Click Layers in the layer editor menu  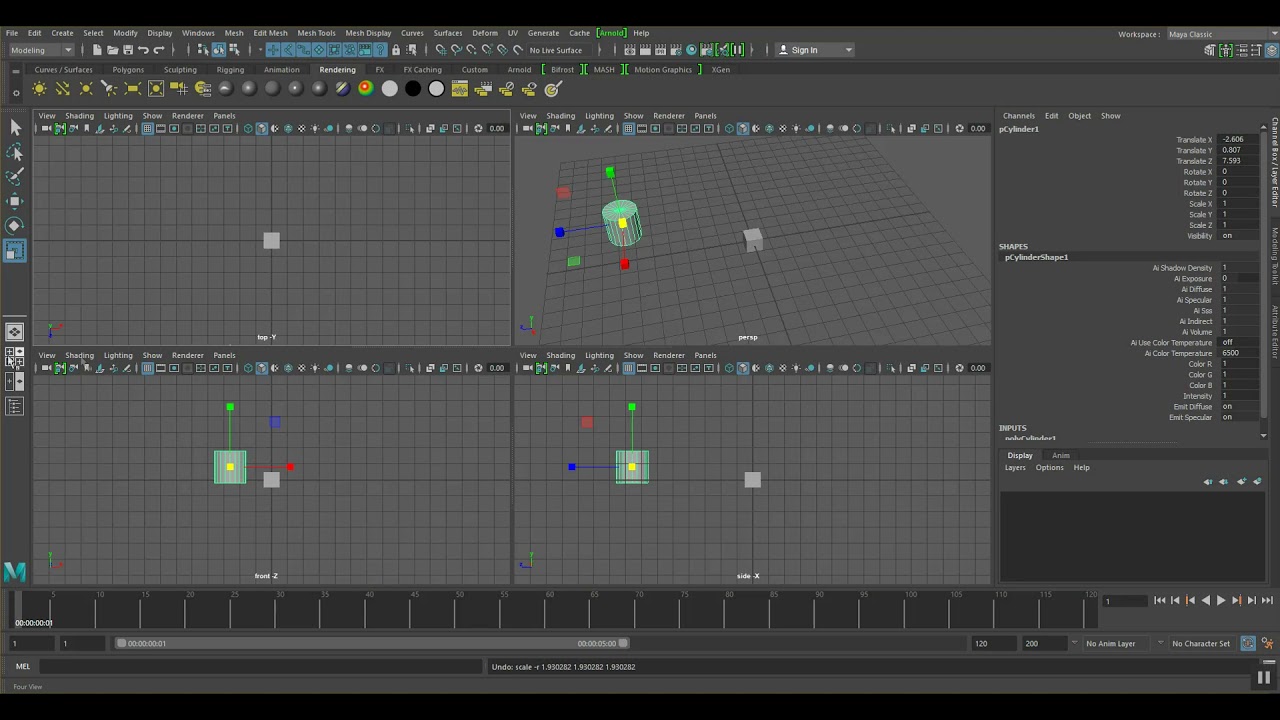tap(1015, 468)
